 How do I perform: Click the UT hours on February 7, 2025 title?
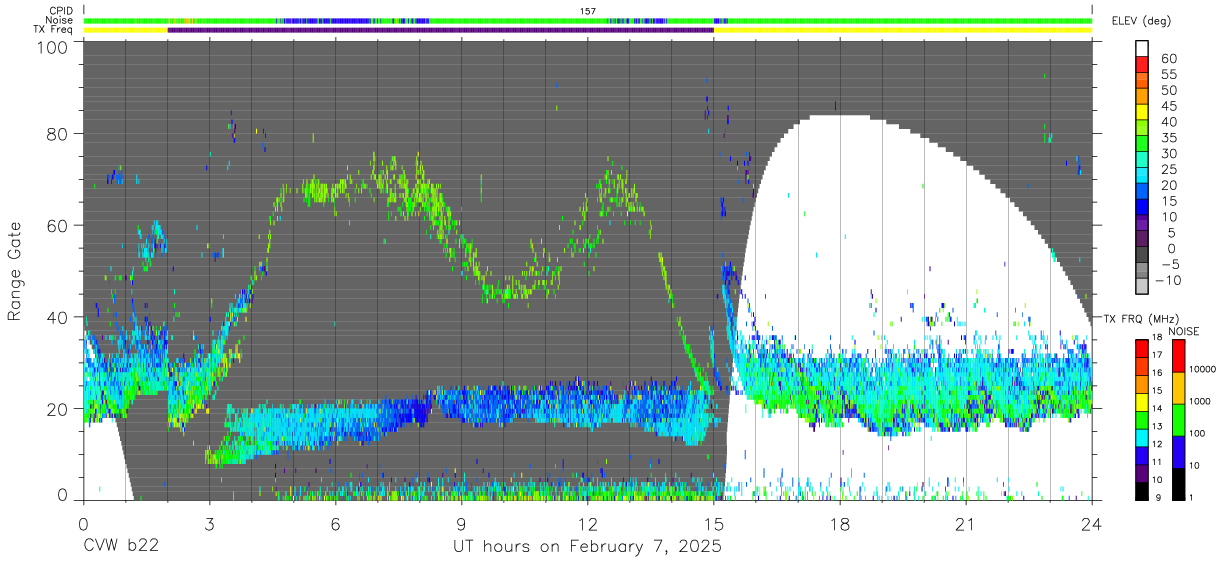pyautogui.click(x=588, y=547)
